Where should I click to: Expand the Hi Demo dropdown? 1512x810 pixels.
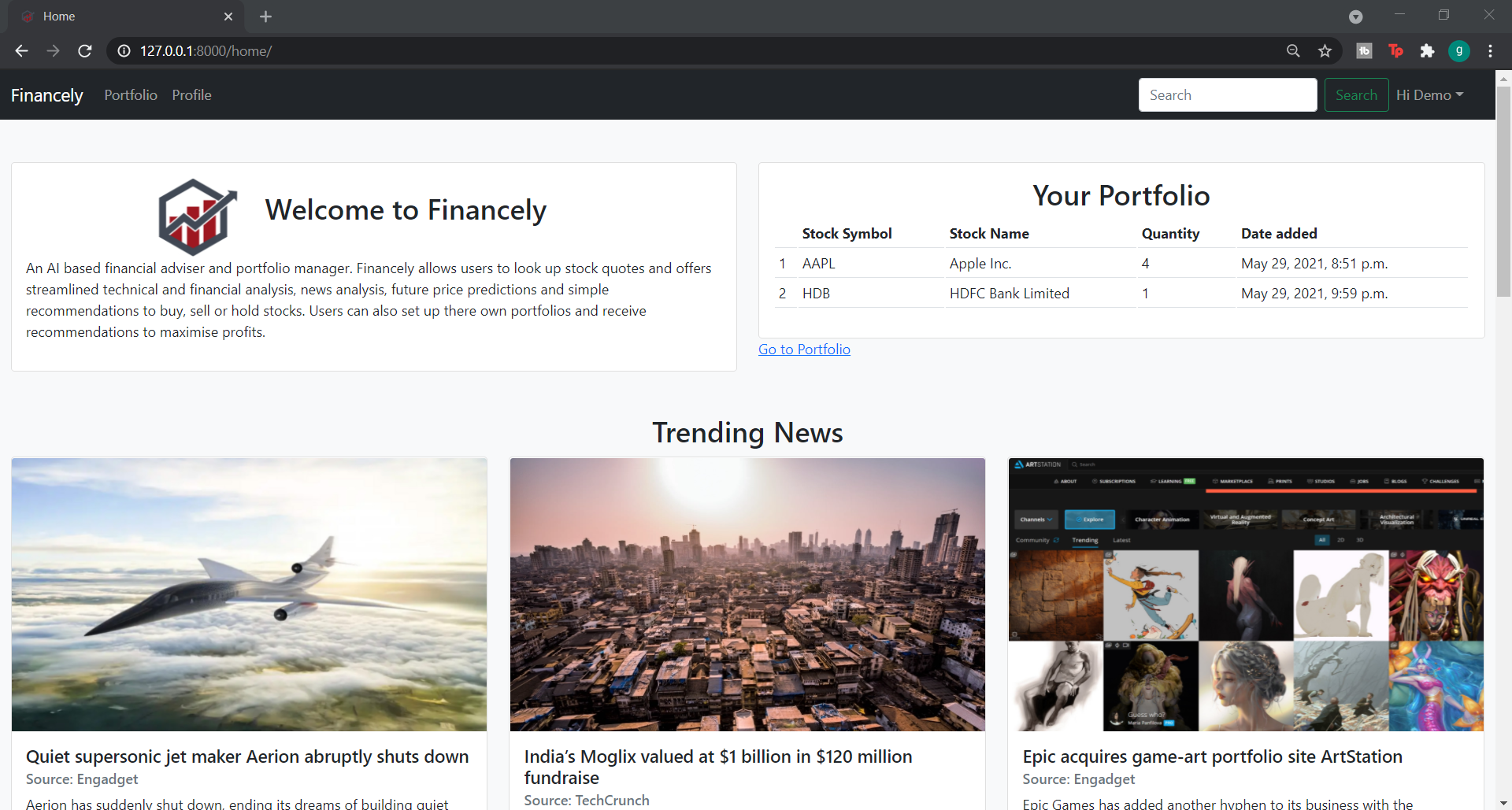1429,95
